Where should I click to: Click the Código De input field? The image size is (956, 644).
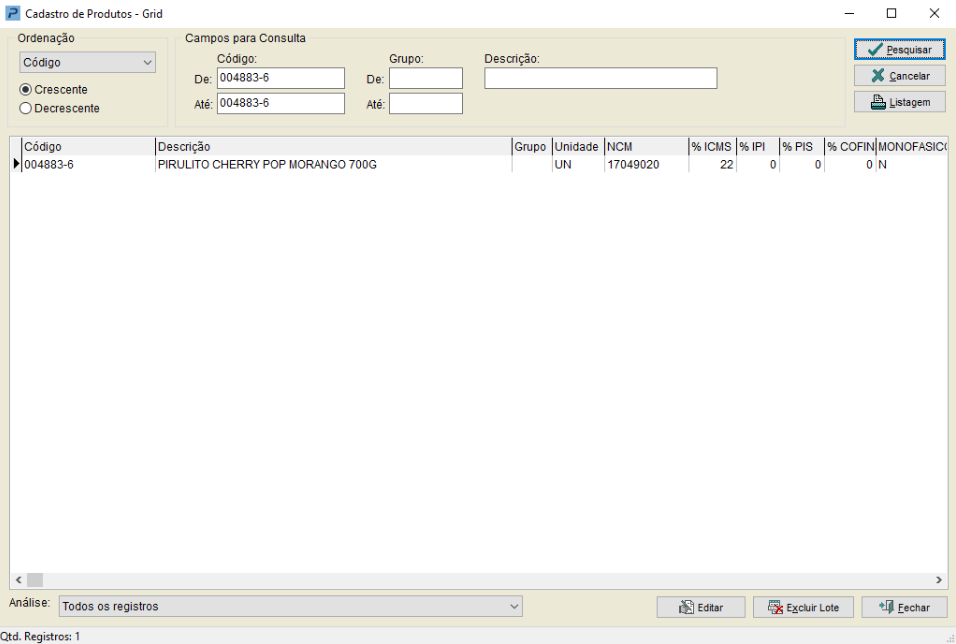281,78
